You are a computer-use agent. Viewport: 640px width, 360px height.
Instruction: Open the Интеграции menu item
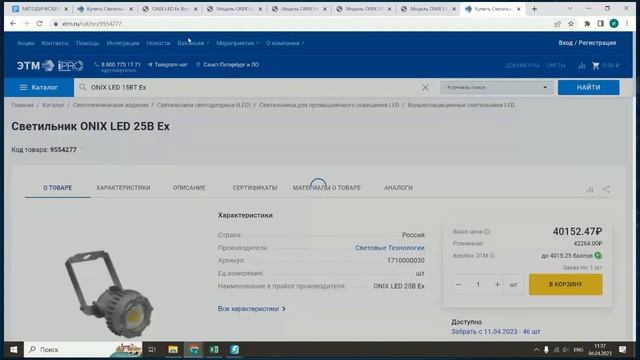pos(123,43)
